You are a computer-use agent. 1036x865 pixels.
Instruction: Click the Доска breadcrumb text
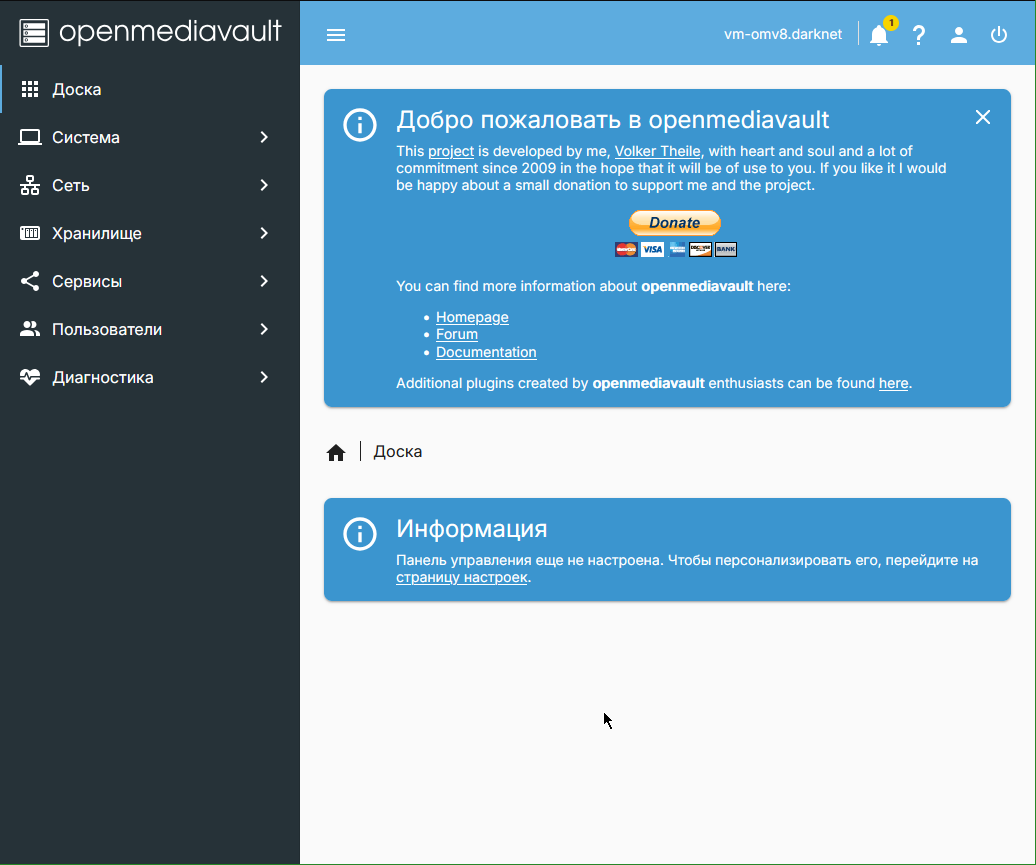pos(398,452)
